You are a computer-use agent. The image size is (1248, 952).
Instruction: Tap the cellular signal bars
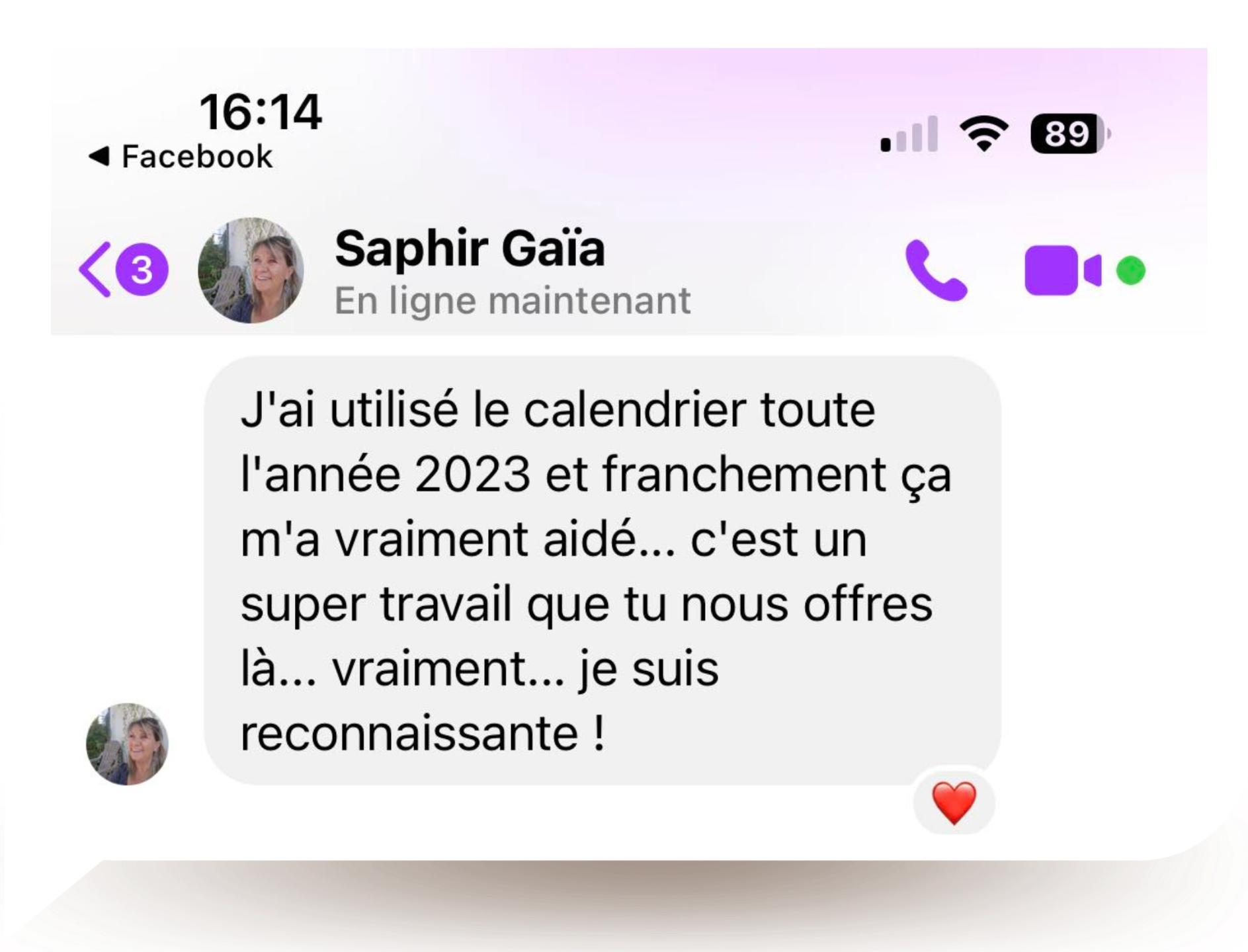tap(909, 134)
